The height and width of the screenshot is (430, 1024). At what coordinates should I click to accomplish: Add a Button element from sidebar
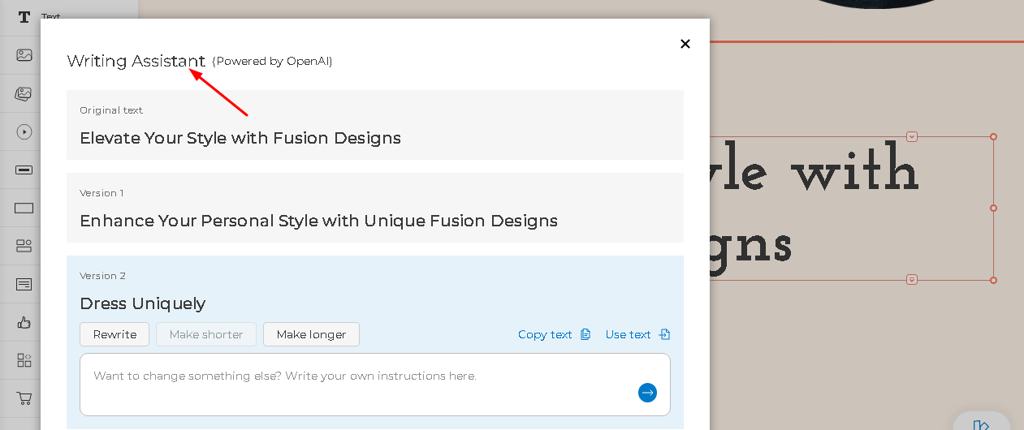(x=24, y=170)
